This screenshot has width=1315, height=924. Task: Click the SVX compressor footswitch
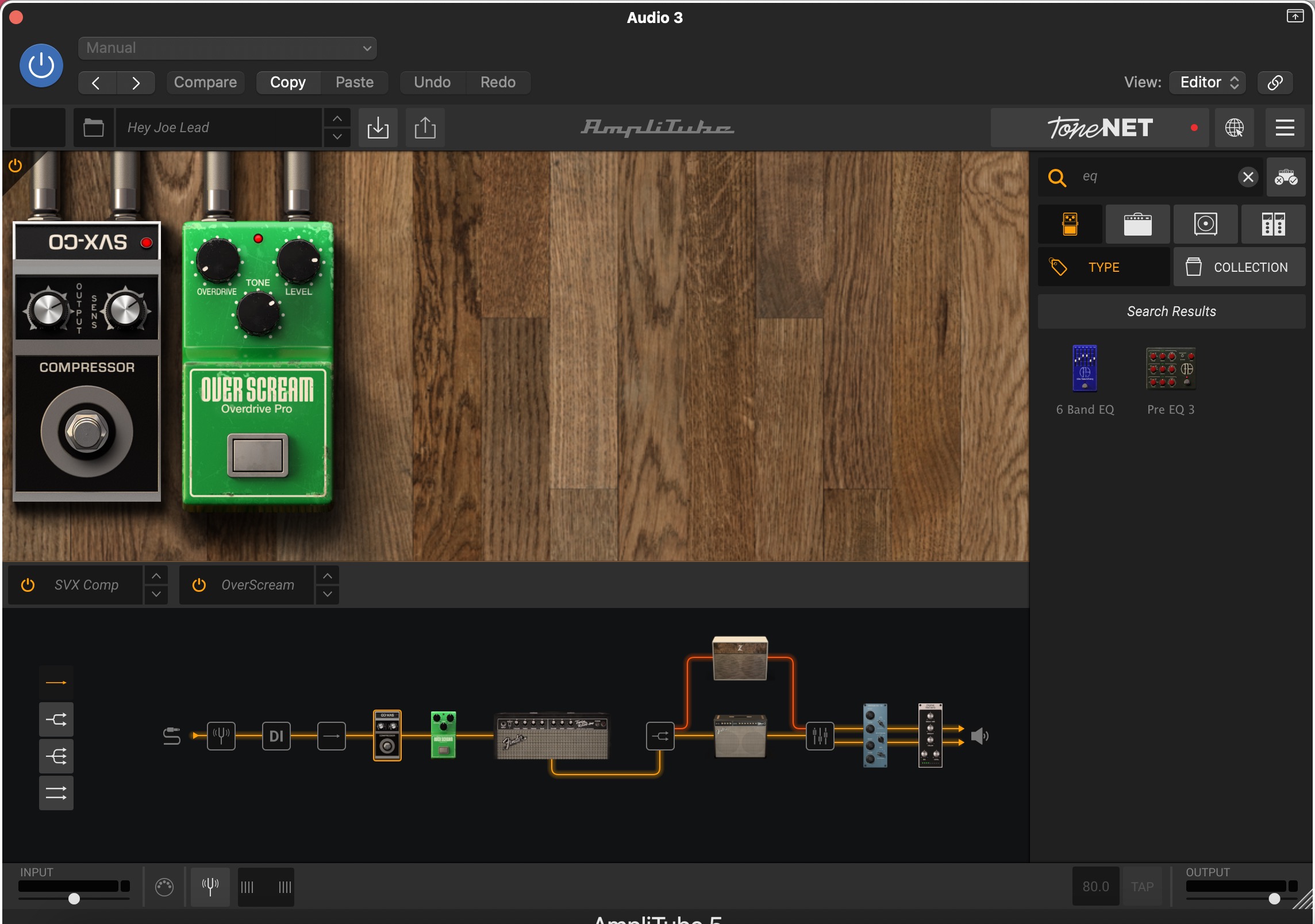click(x=87, y=432)
